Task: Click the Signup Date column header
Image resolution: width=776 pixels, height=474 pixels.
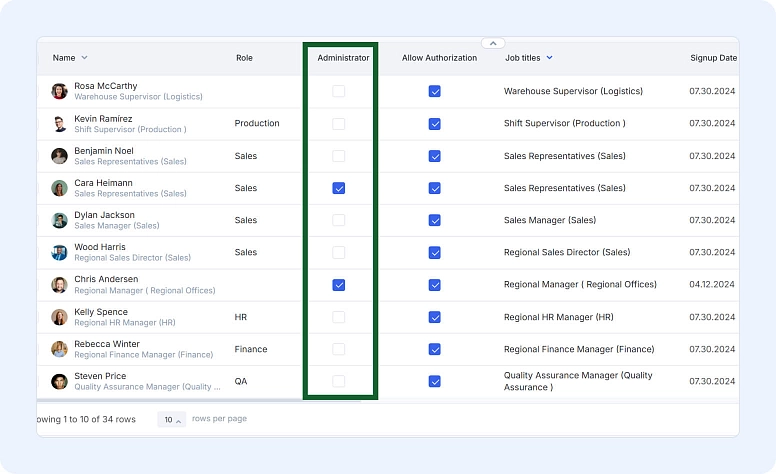Action: coord(713,58)
